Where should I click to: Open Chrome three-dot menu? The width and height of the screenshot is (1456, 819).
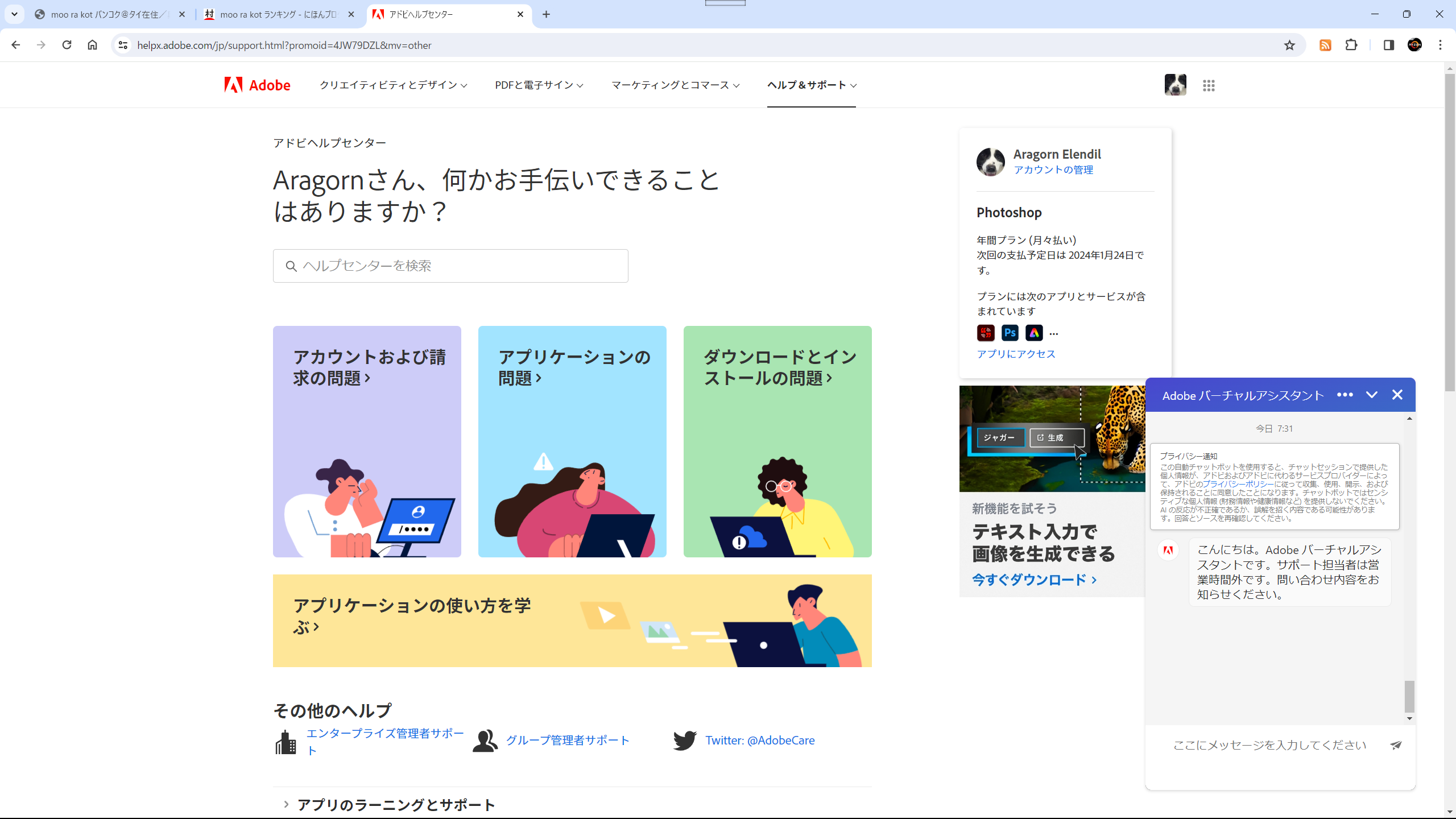pyautogui.click(x=1441, y=45)
